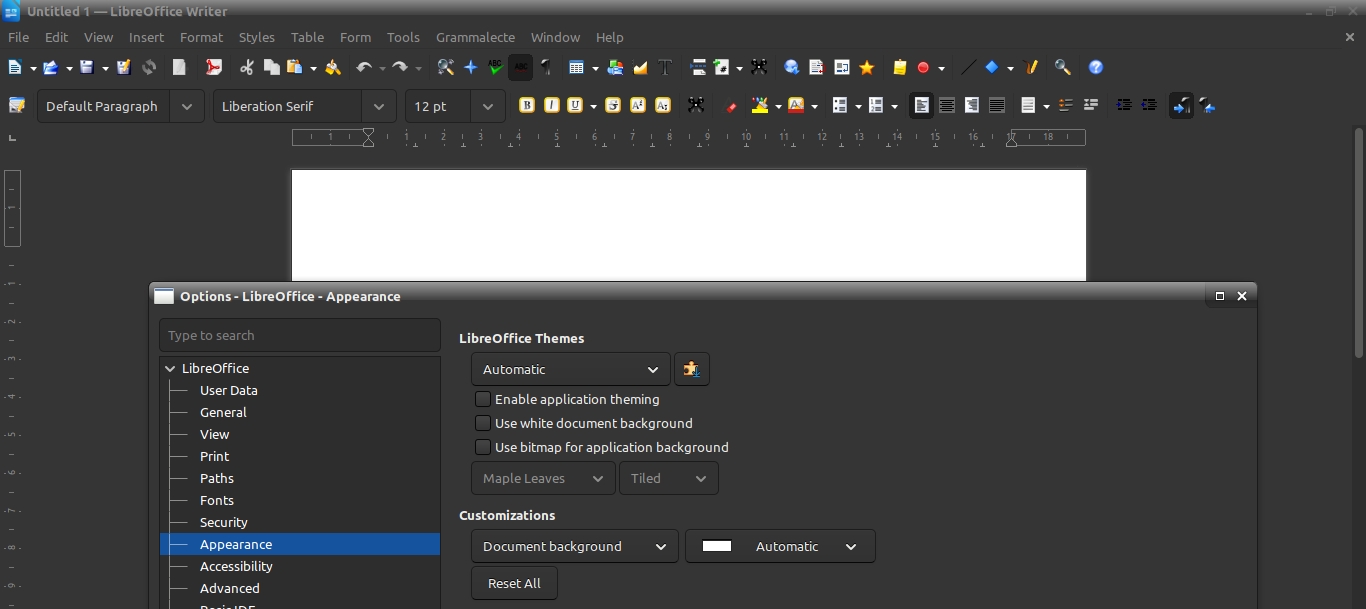Insert a basic shape blue diamond icon

(x=992, y=67)
